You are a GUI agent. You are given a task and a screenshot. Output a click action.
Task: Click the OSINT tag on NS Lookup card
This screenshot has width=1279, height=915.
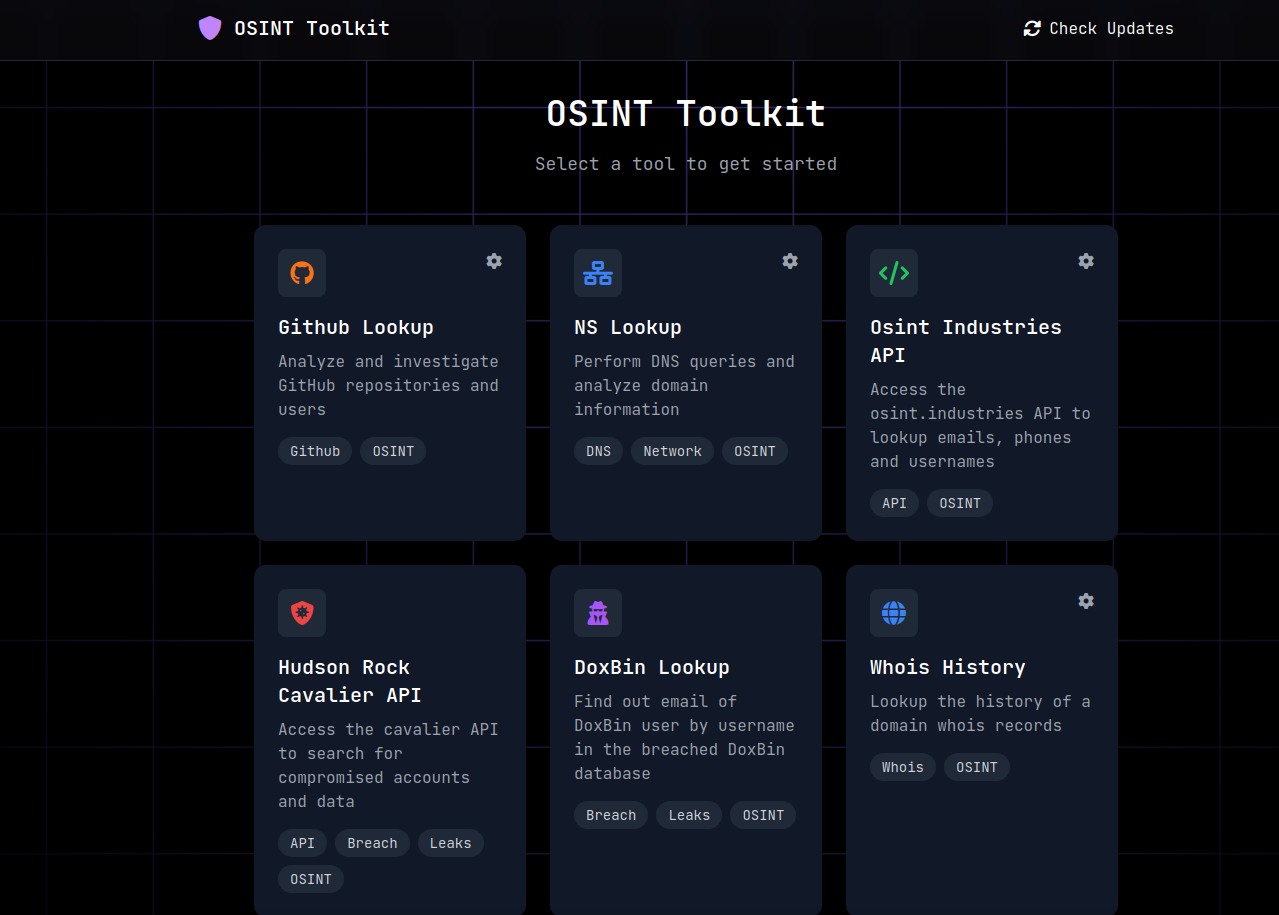[x=755, y=451]
